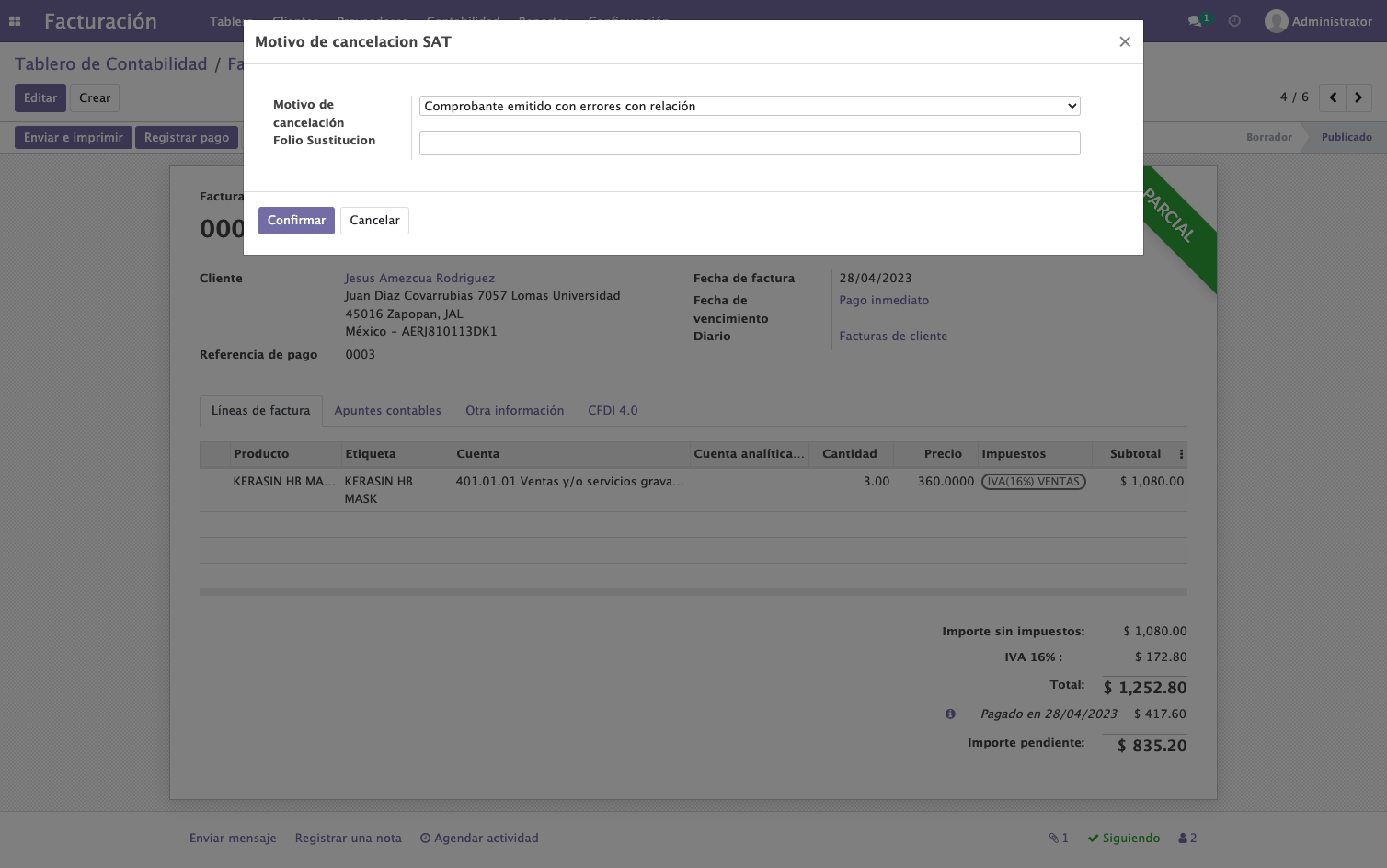
Task: Confirm the cancellation reason
Action: (x=296, y=221)
